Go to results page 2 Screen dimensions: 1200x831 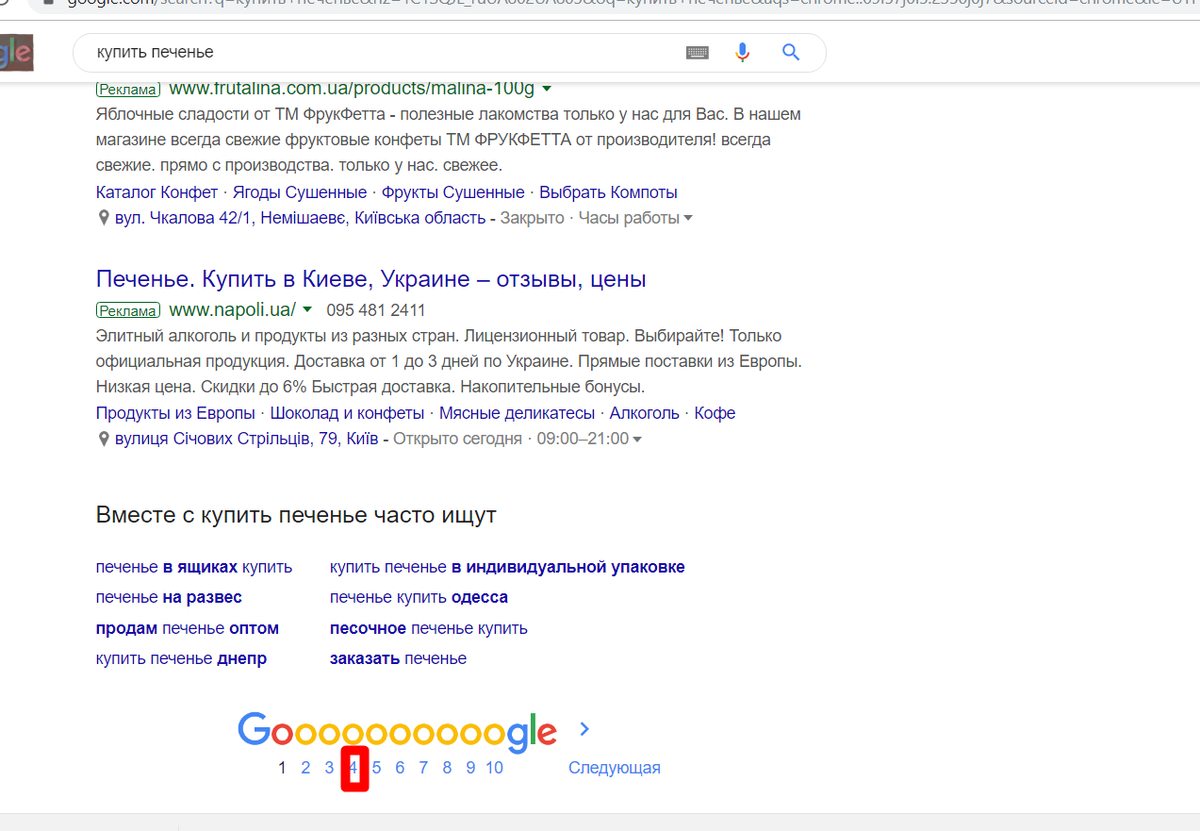[306, 768]
